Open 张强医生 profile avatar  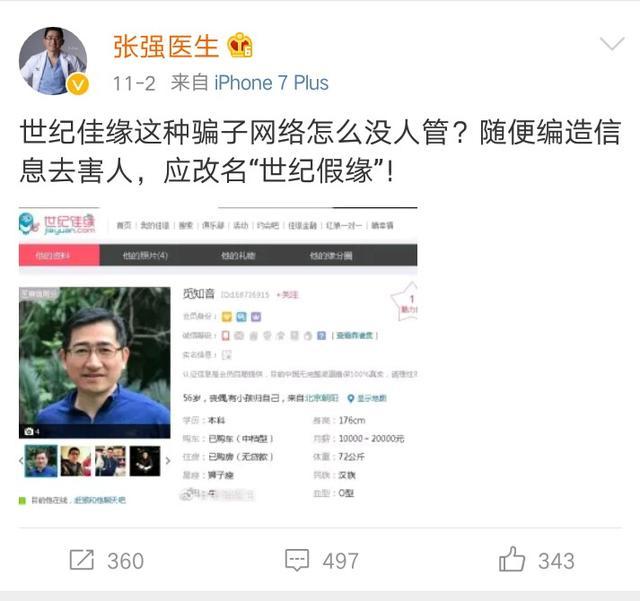click(x=53, y=61)
